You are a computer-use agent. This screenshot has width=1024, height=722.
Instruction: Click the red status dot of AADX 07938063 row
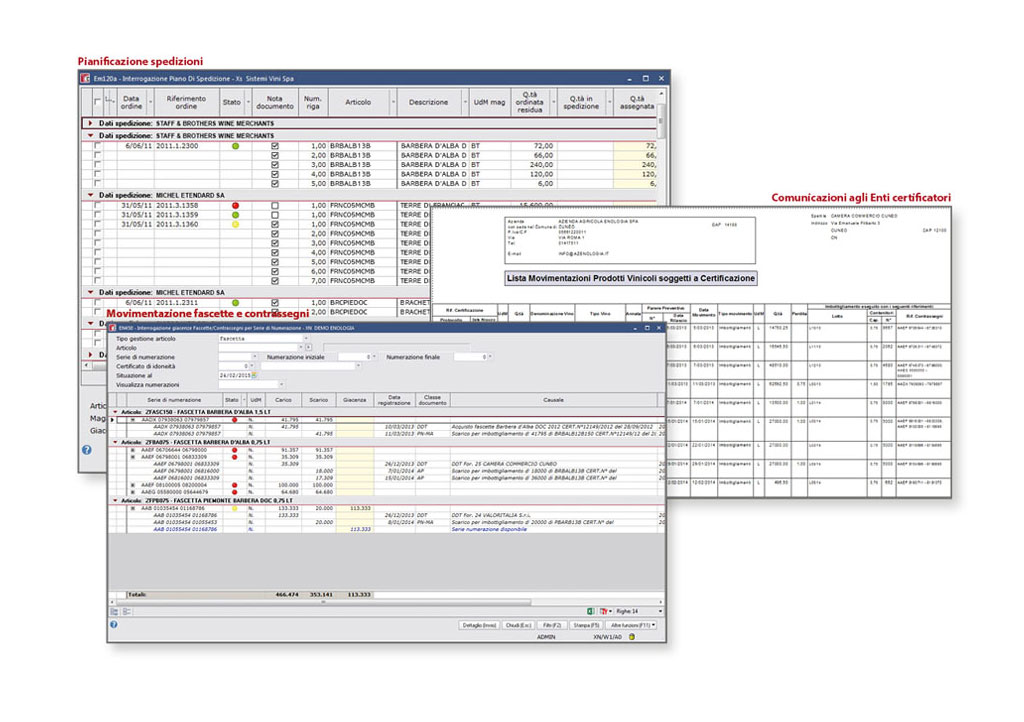234,420
